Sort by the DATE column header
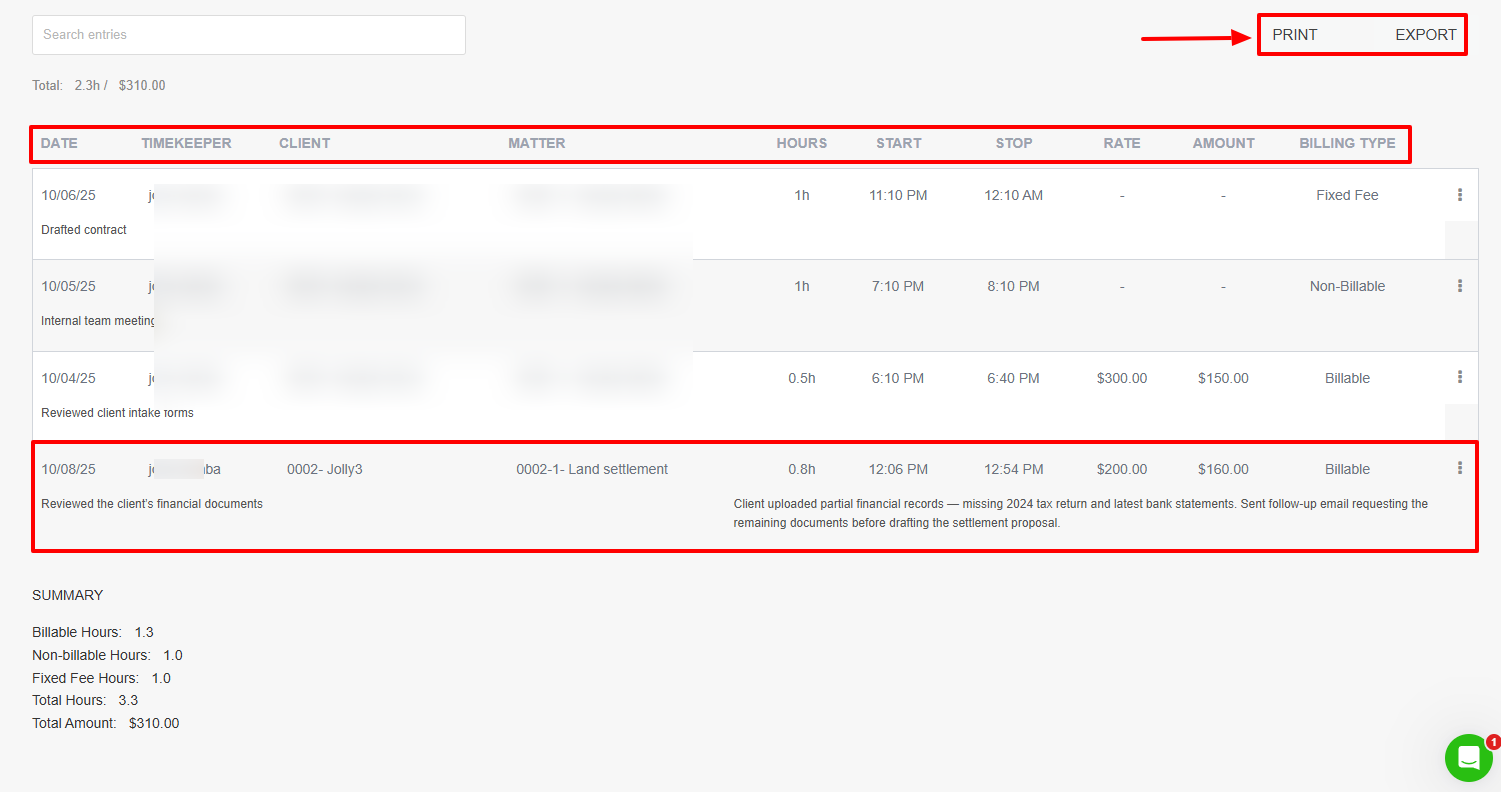Image resolution: width=1501 pixels, height=792 pixels. [x=59, y=143]
